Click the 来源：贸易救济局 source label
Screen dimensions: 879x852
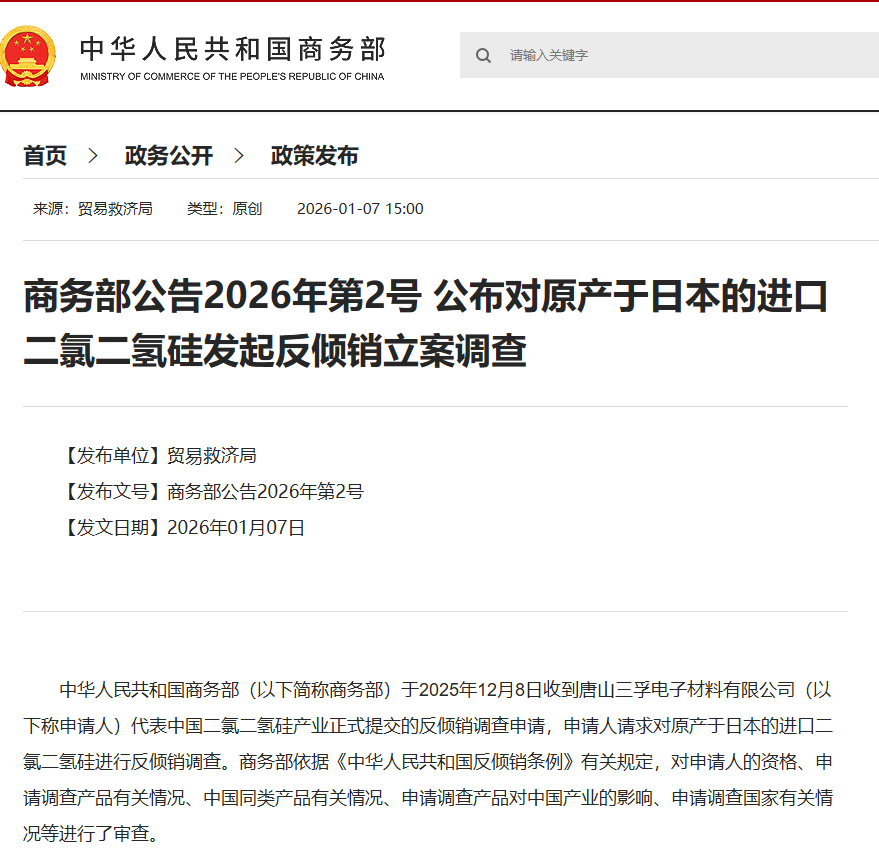click(93, 209)
